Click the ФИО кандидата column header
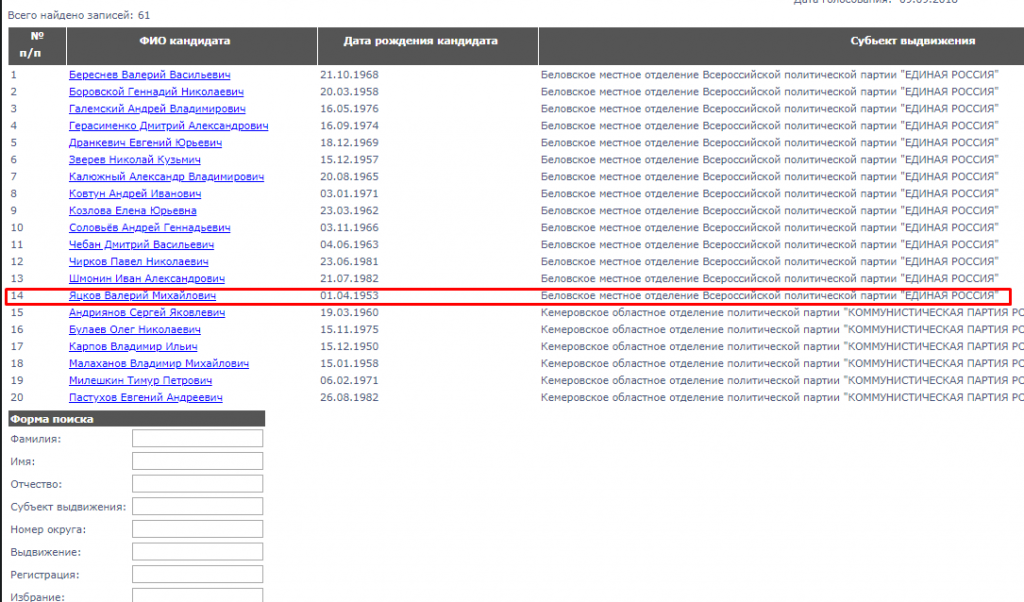This screenshot has width=1024, height=602. (x=192, y=46)
